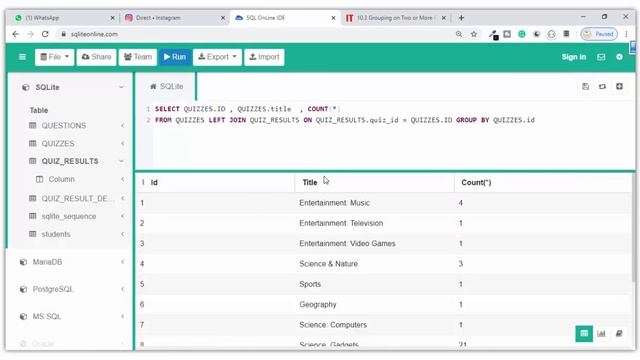
Task: Open the Export dropdown
Action: point(217,57)
